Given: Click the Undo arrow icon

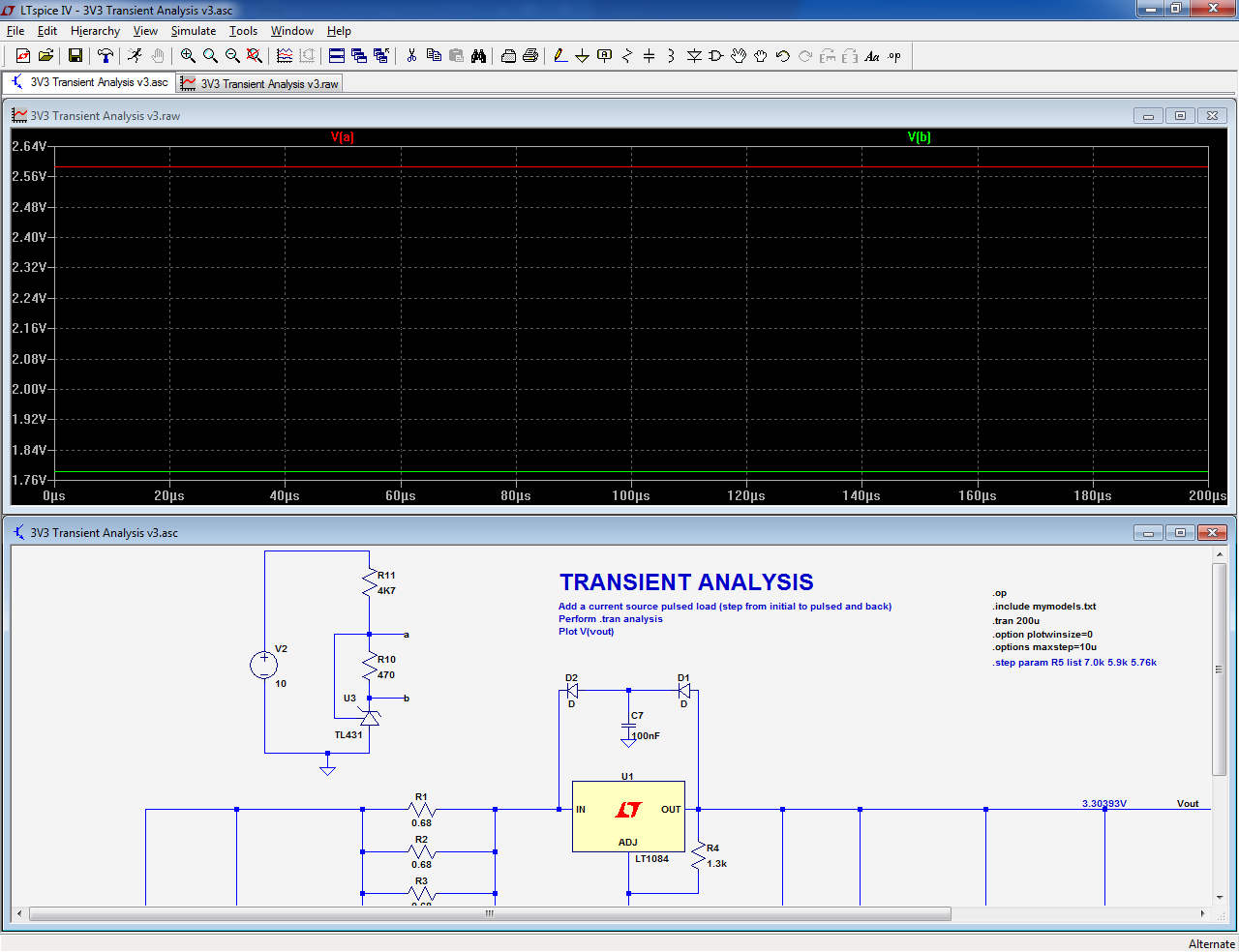Looking at the screenshot, I should pos(783,56).
